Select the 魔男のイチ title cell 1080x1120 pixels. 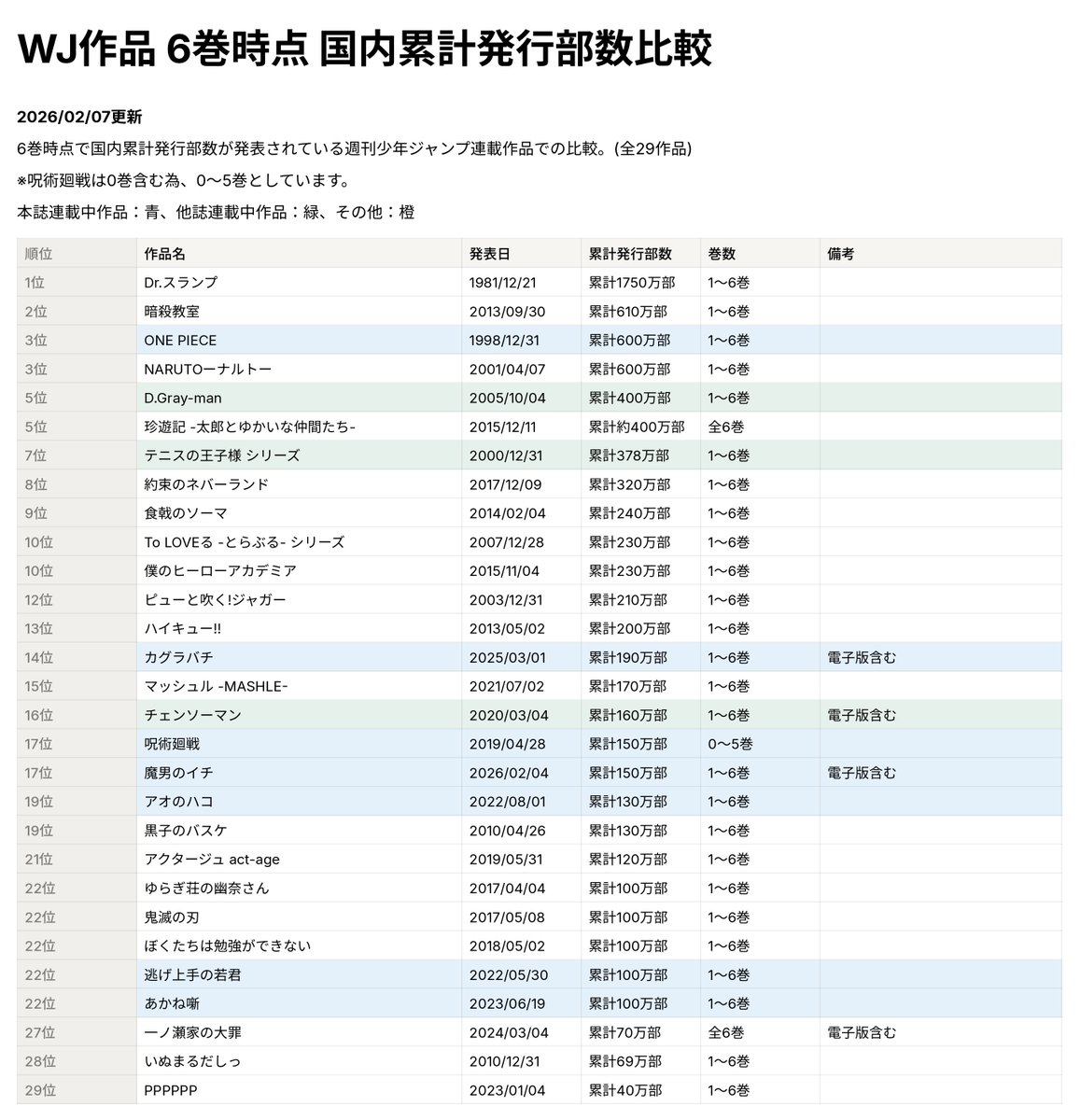point(299,774)
